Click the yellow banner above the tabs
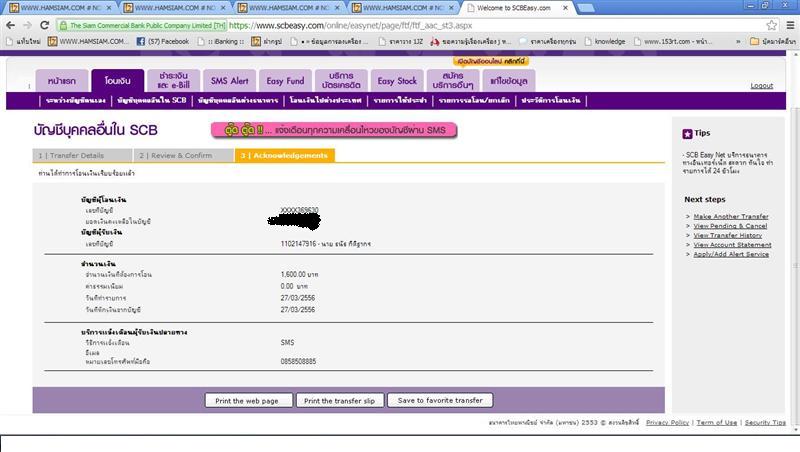Image resolution: width=800 pixels, height=452 pixels. pos(490,61)
